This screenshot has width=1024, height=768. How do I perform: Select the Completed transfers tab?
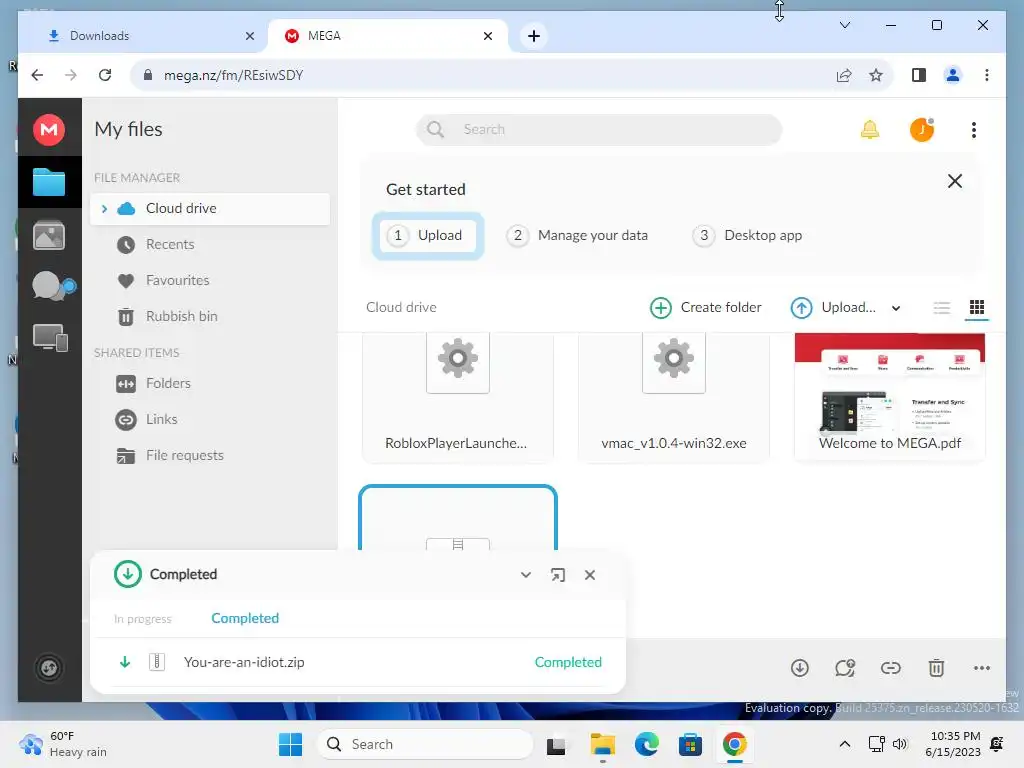pyautogui.click(x=245, y=618)
